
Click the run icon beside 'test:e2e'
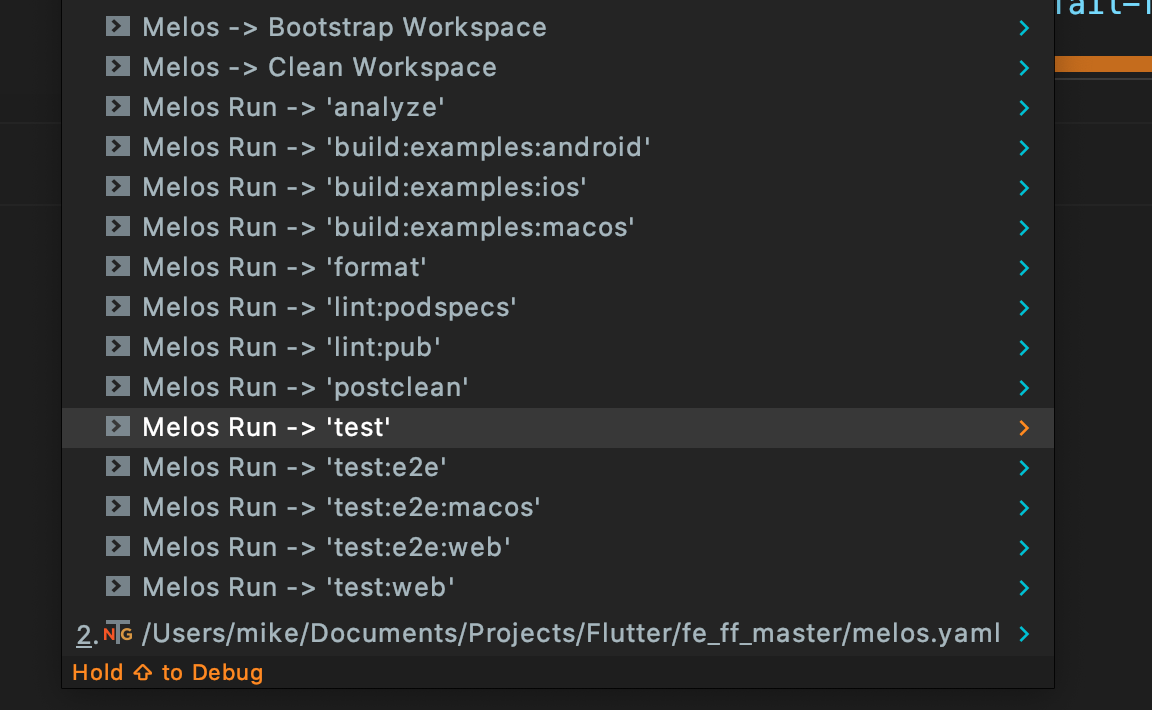pos(118,467)
